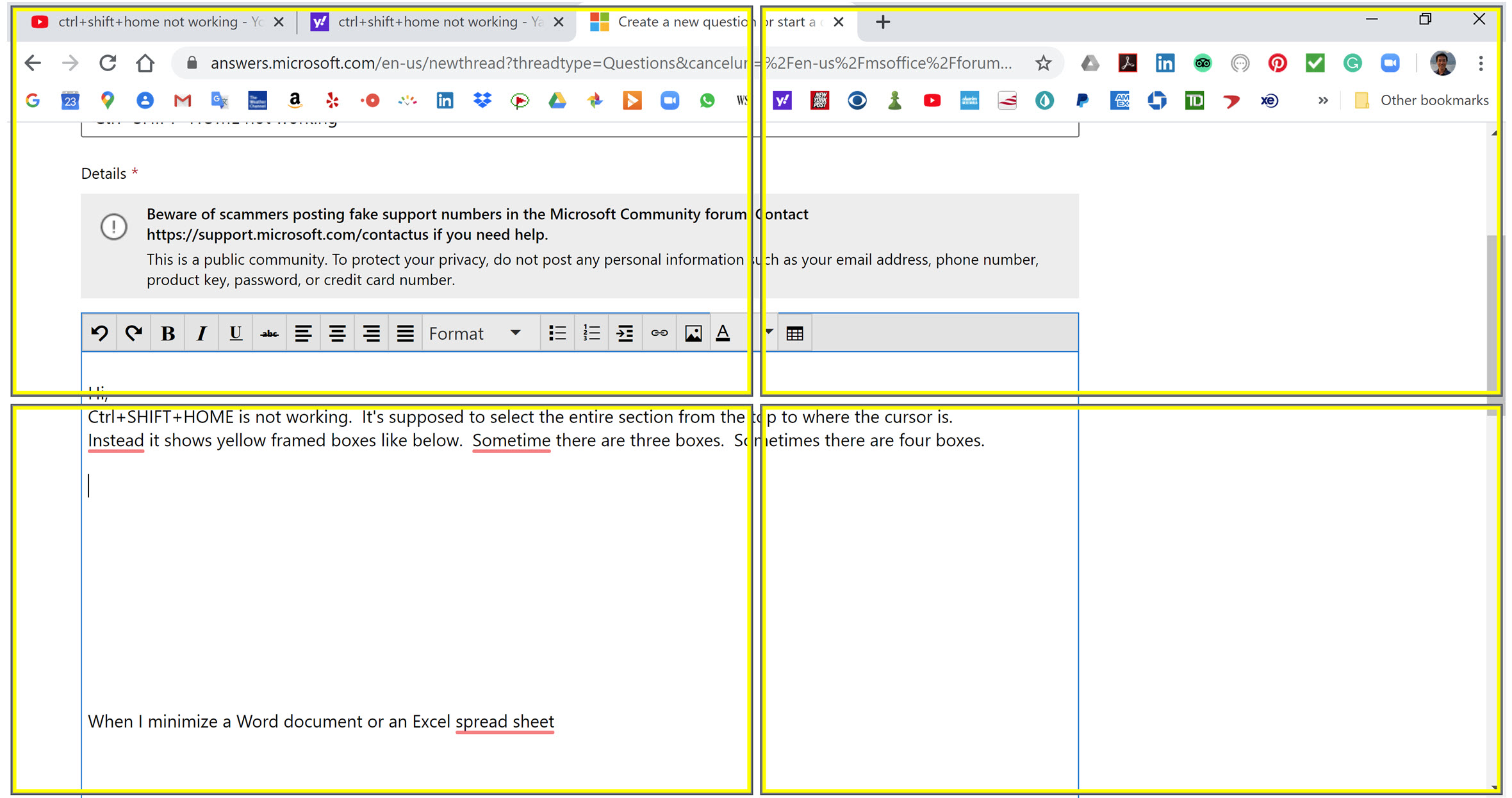Center align the text
Screen dimensions: 1512x798
pyautogui.click(x=337, y=333)
